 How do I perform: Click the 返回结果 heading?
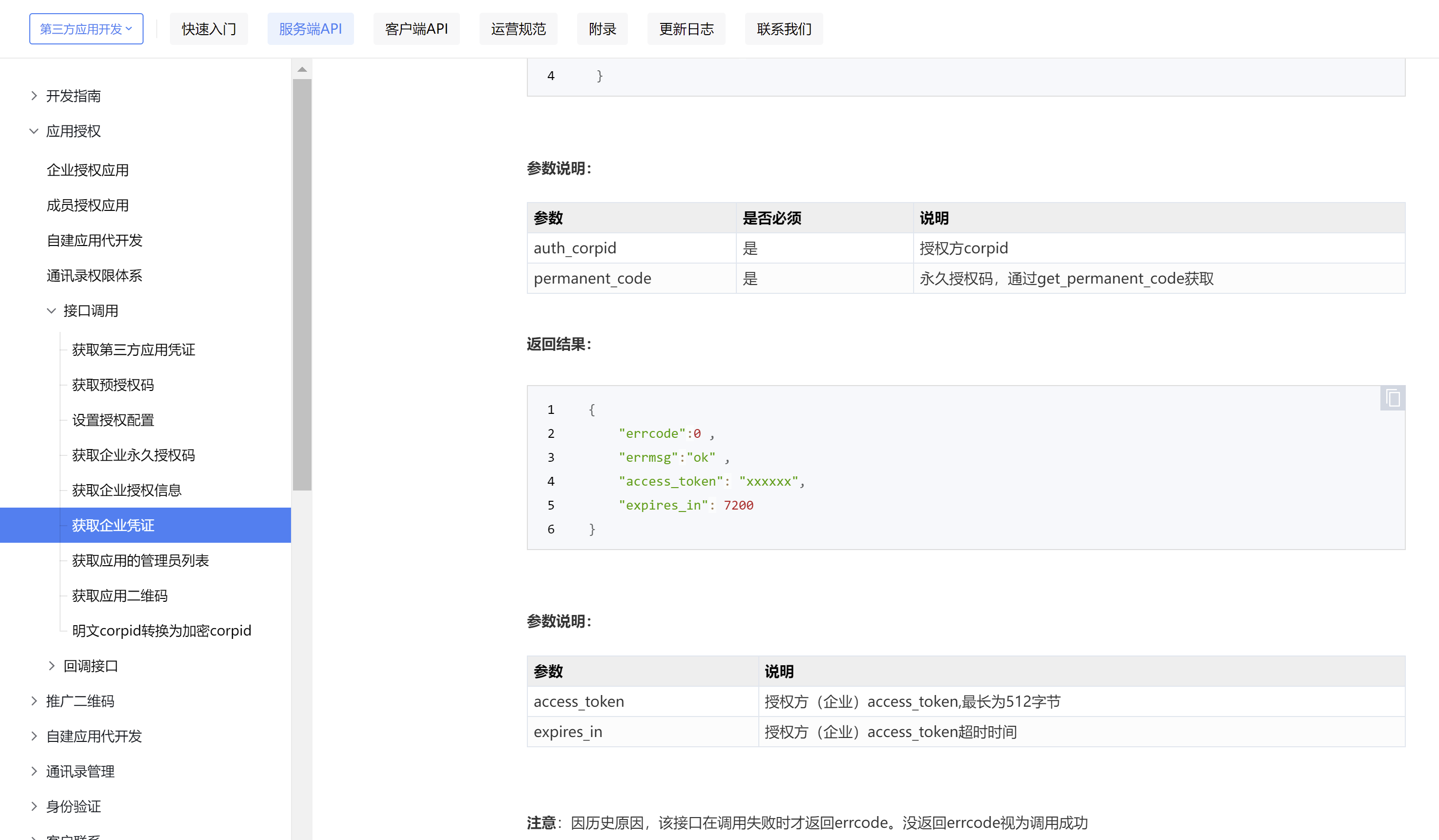click(x=559, y=344)
